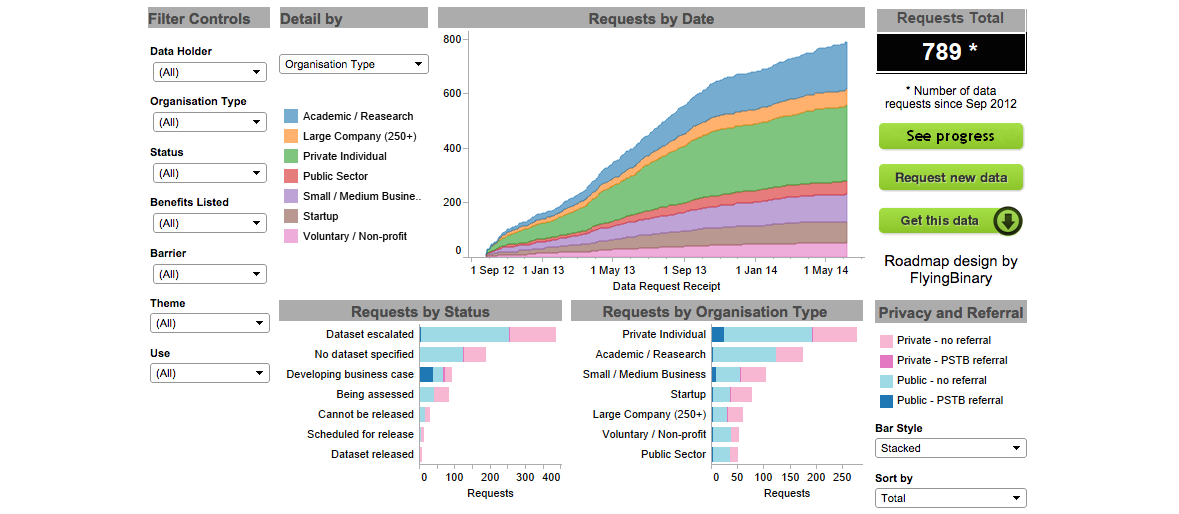Screen dimensions: 1179x514
Task: Click the 'Scheduled for release' row label
Action: (x=360, y=434)
